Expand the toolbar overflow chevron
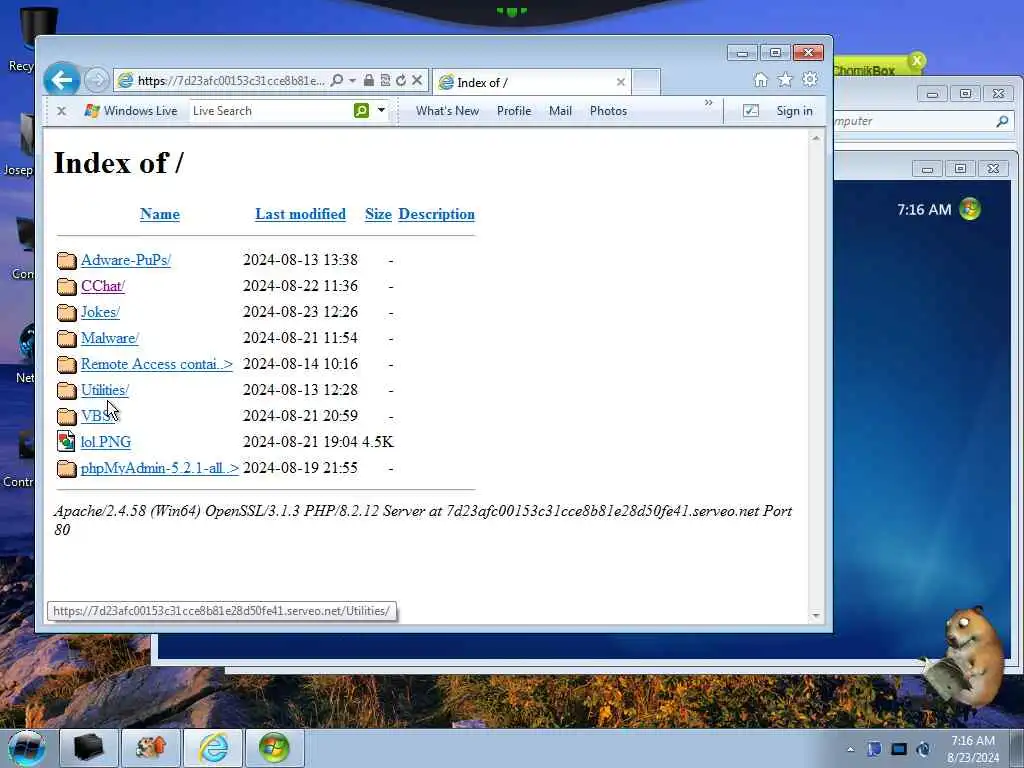 pyautogui.click(x=709, y=103)
